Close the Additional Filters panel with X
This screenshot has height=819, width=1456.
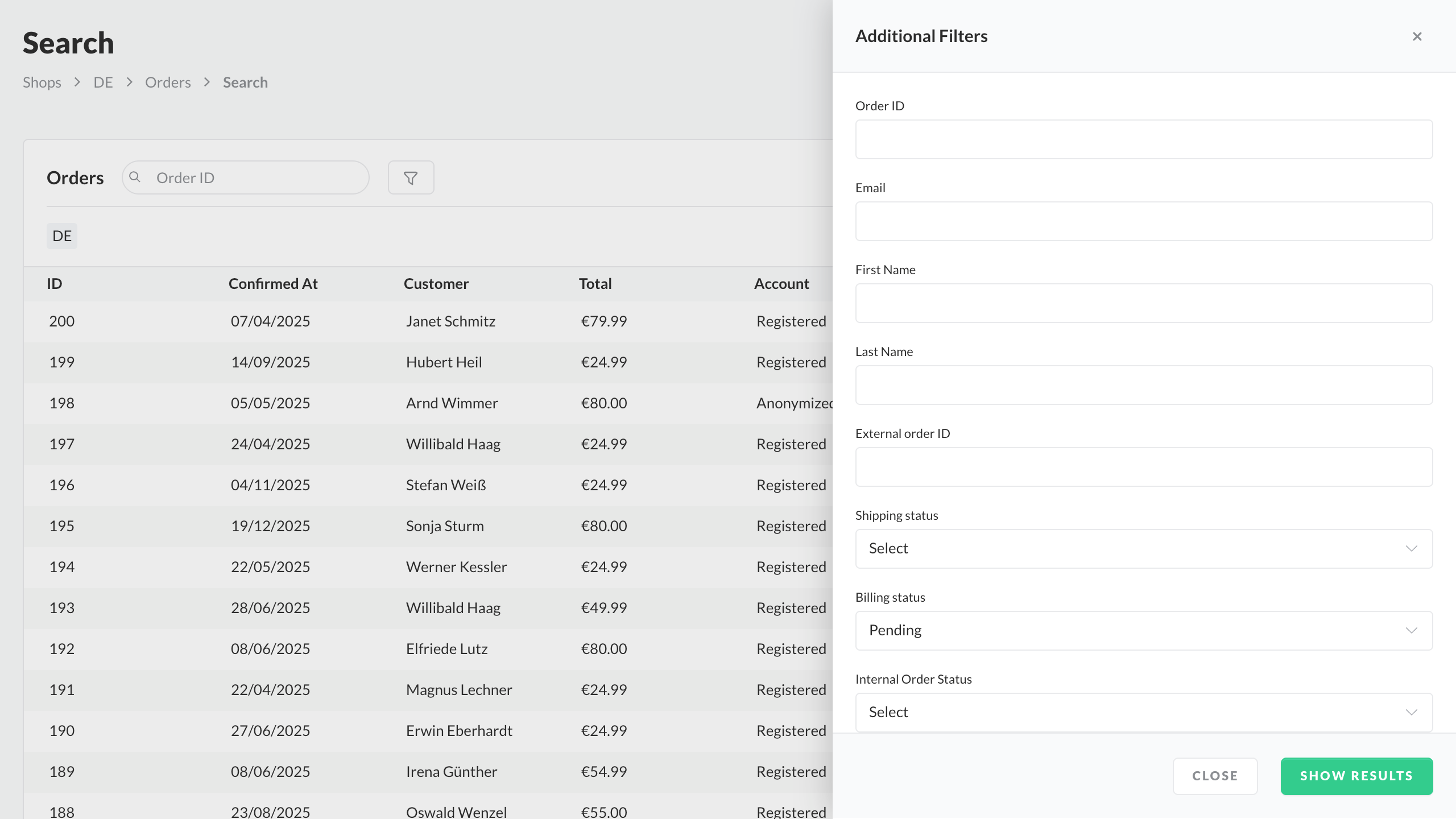click(x=1417, y=36)
